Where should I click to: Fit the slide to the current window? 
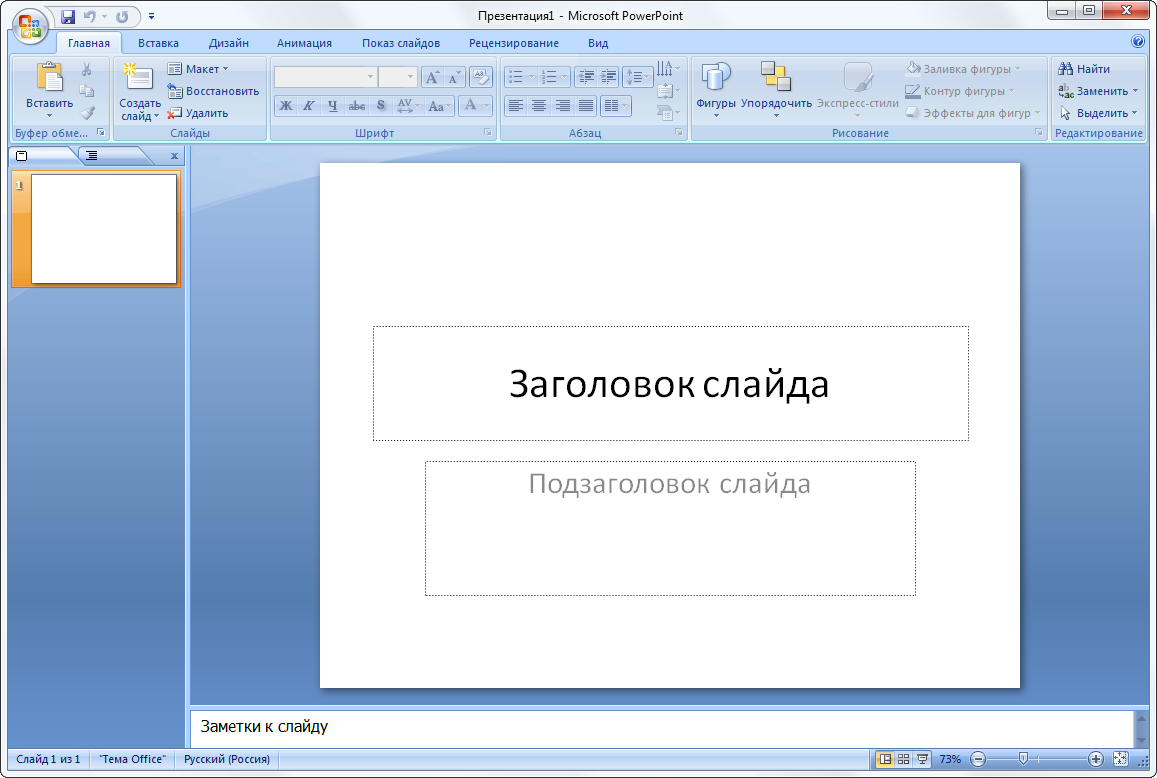[x=1120, y=759]
